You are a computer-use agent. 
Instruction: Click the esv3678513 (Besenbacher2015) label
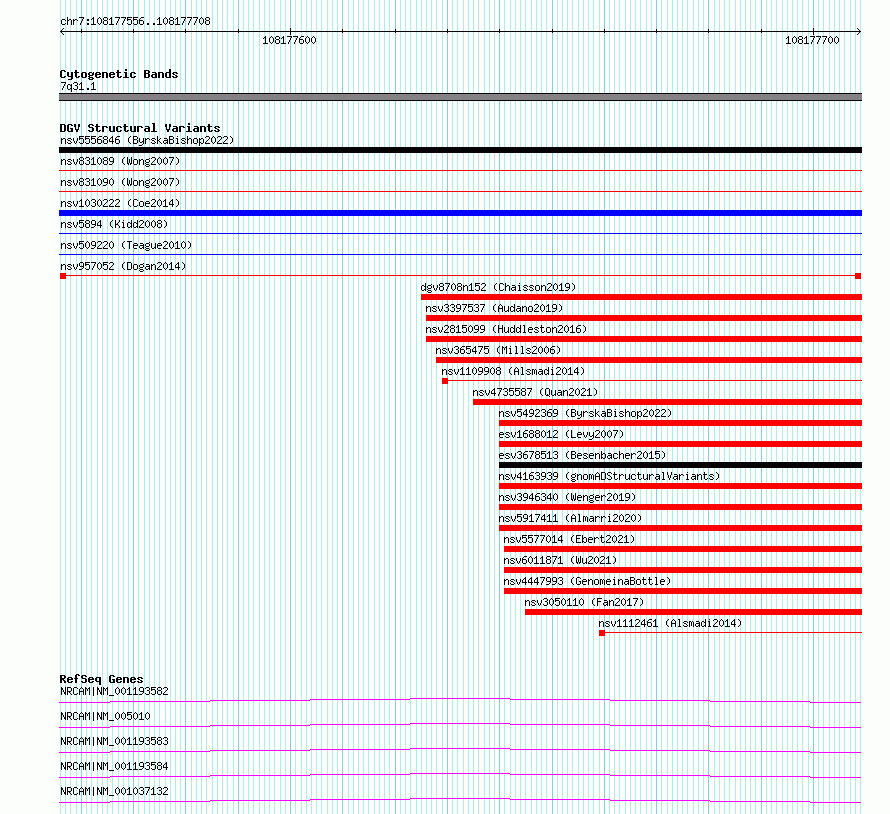point(582,455)
